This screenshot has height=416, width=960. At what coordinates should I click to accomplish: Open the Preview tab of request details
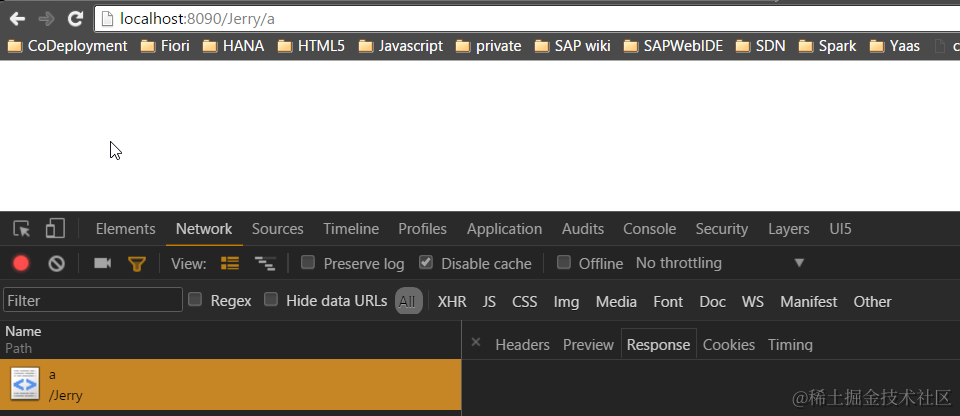click(588, 344)
